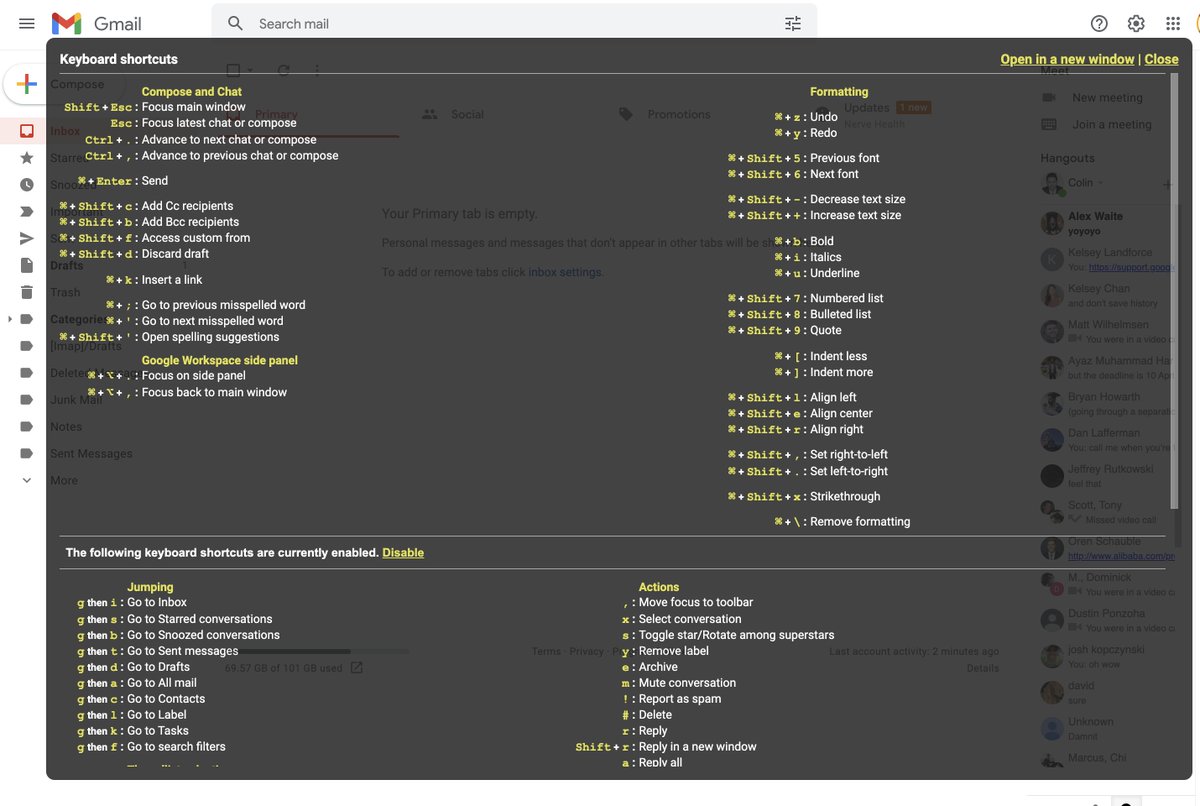Click the Keyboard shortcuts title
Image resolution: width=1200 pixels, height=806 pixels.
119,59
